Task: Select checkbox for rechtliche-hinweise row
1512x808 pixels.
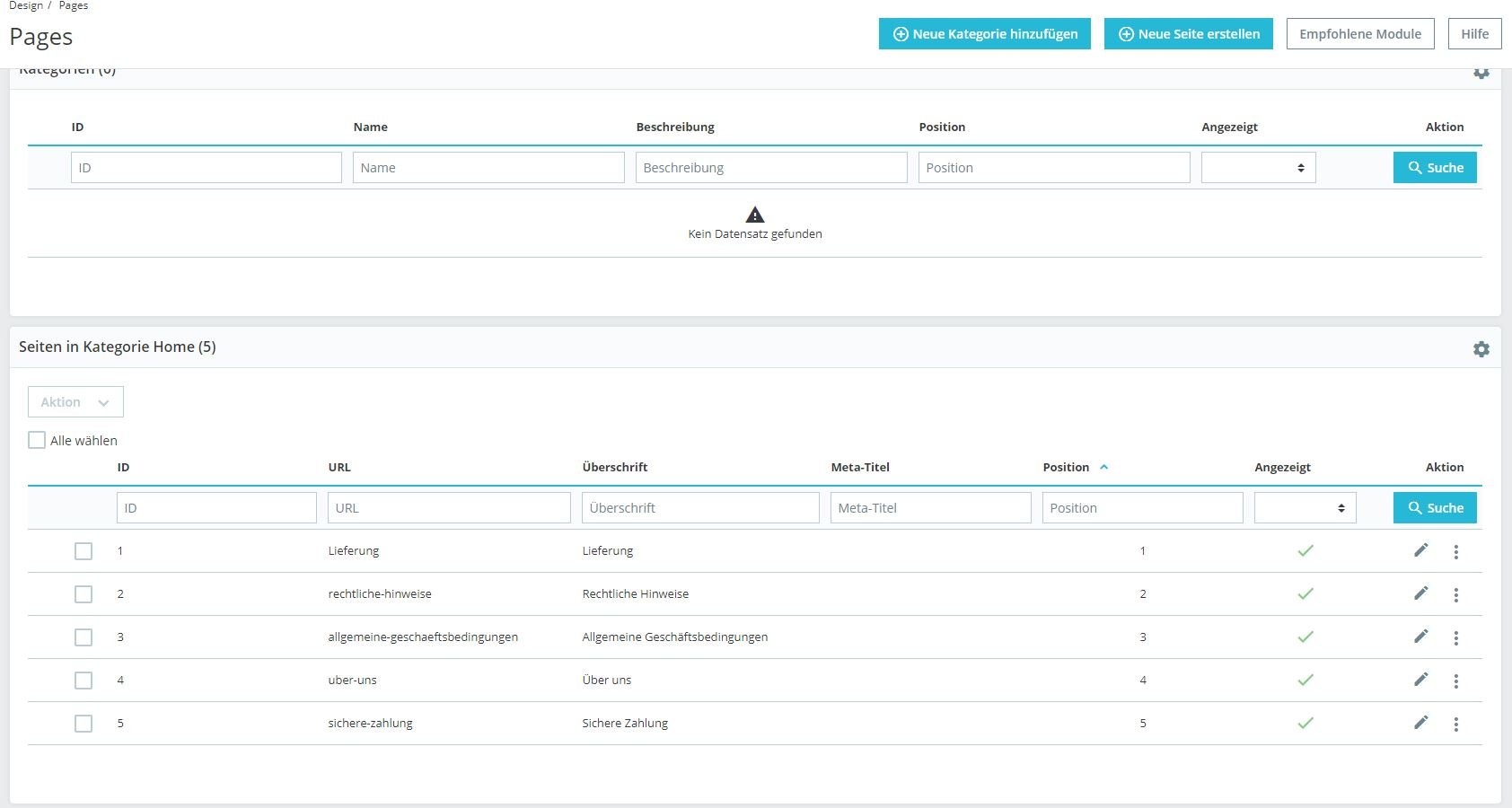Action: (x=84, y=594)
